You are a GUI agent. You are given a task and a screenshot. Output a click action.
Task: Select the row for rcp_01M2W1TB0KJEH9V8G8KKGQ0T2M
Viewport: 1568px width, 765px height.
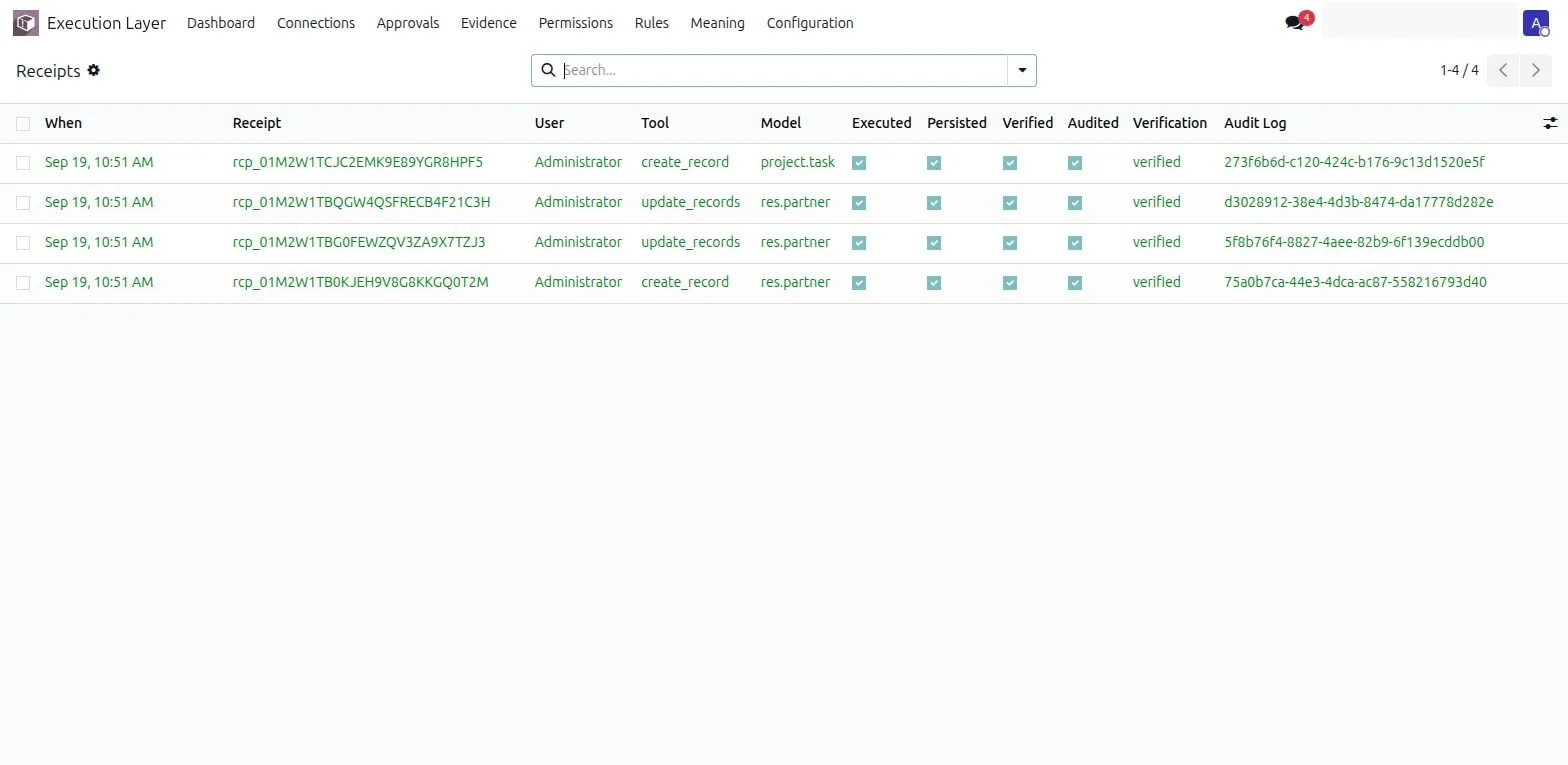[x=23, y=282]
